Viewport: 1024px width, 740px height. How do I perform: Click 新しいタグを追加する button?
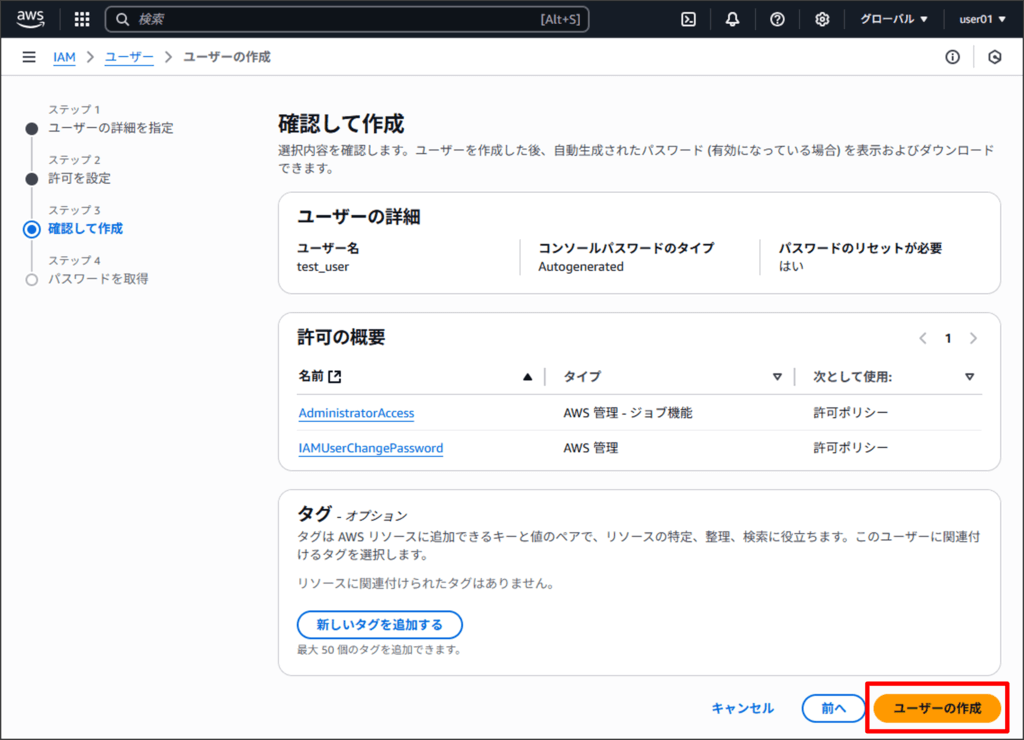pos(379,625)
